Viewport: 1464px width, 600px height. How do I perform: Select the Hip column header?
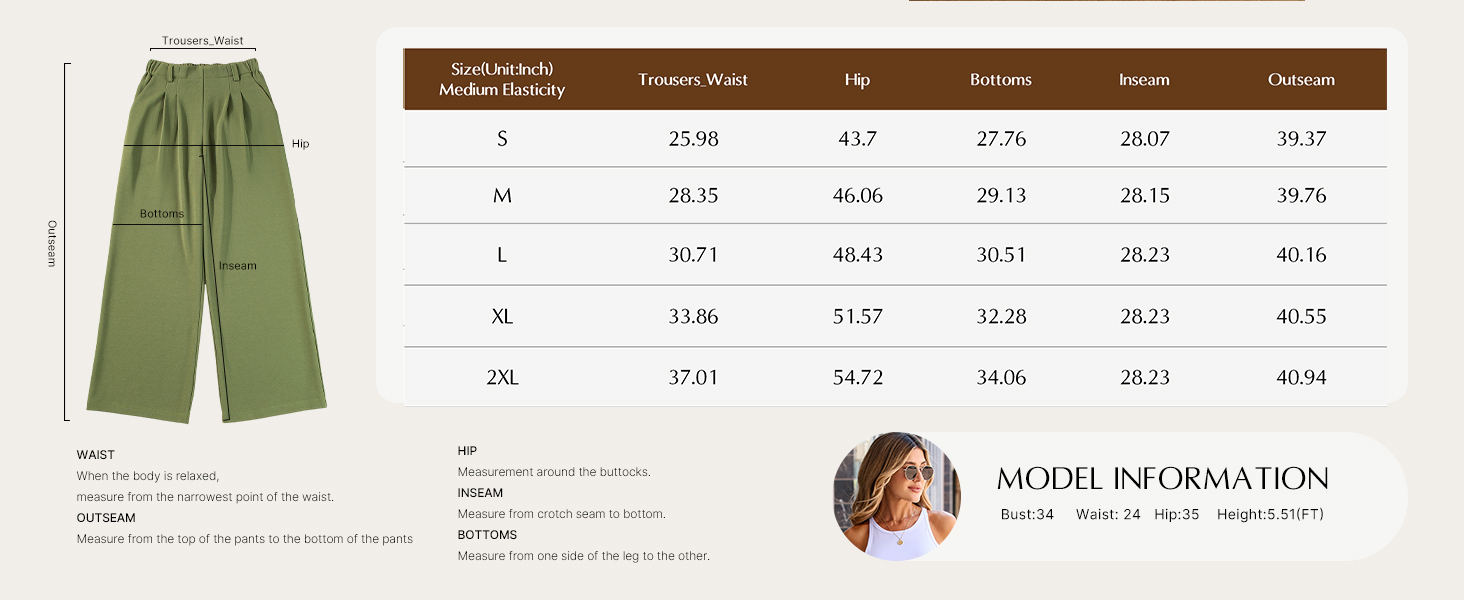click(x=857, y=80)
